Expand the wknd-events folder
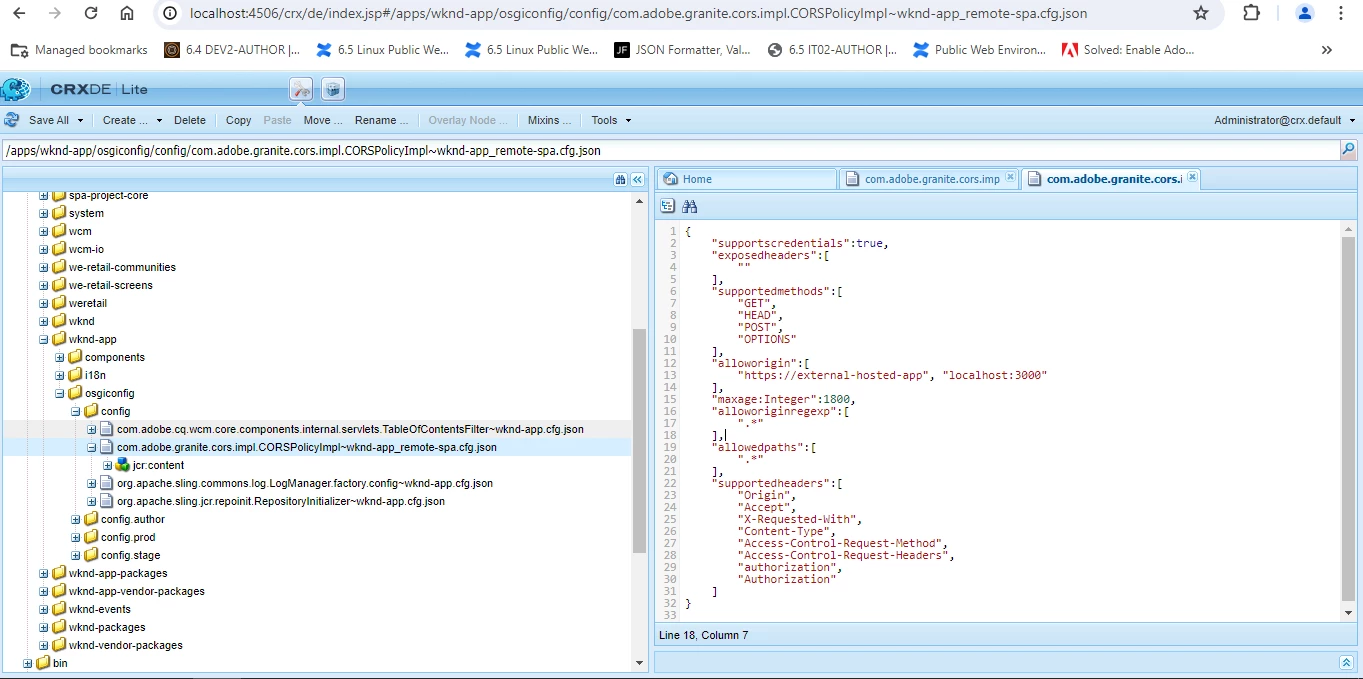The height and width of the screenshot is (679, 1363). 44,609
